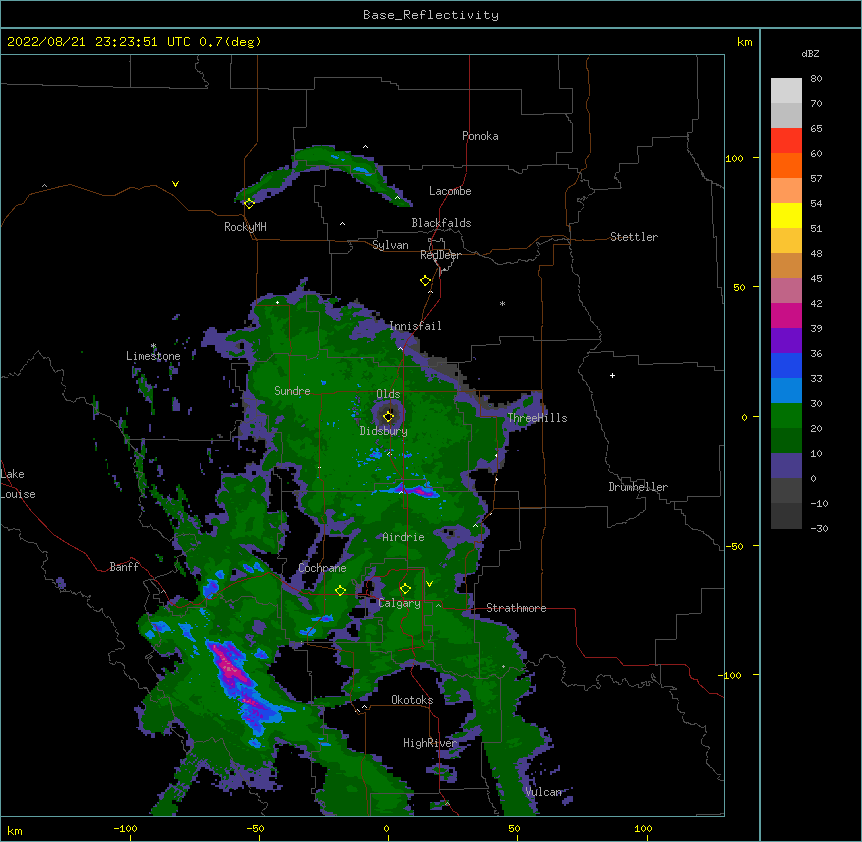
Task: Select the Strathmore label
Action: click(x=516, y=608)
